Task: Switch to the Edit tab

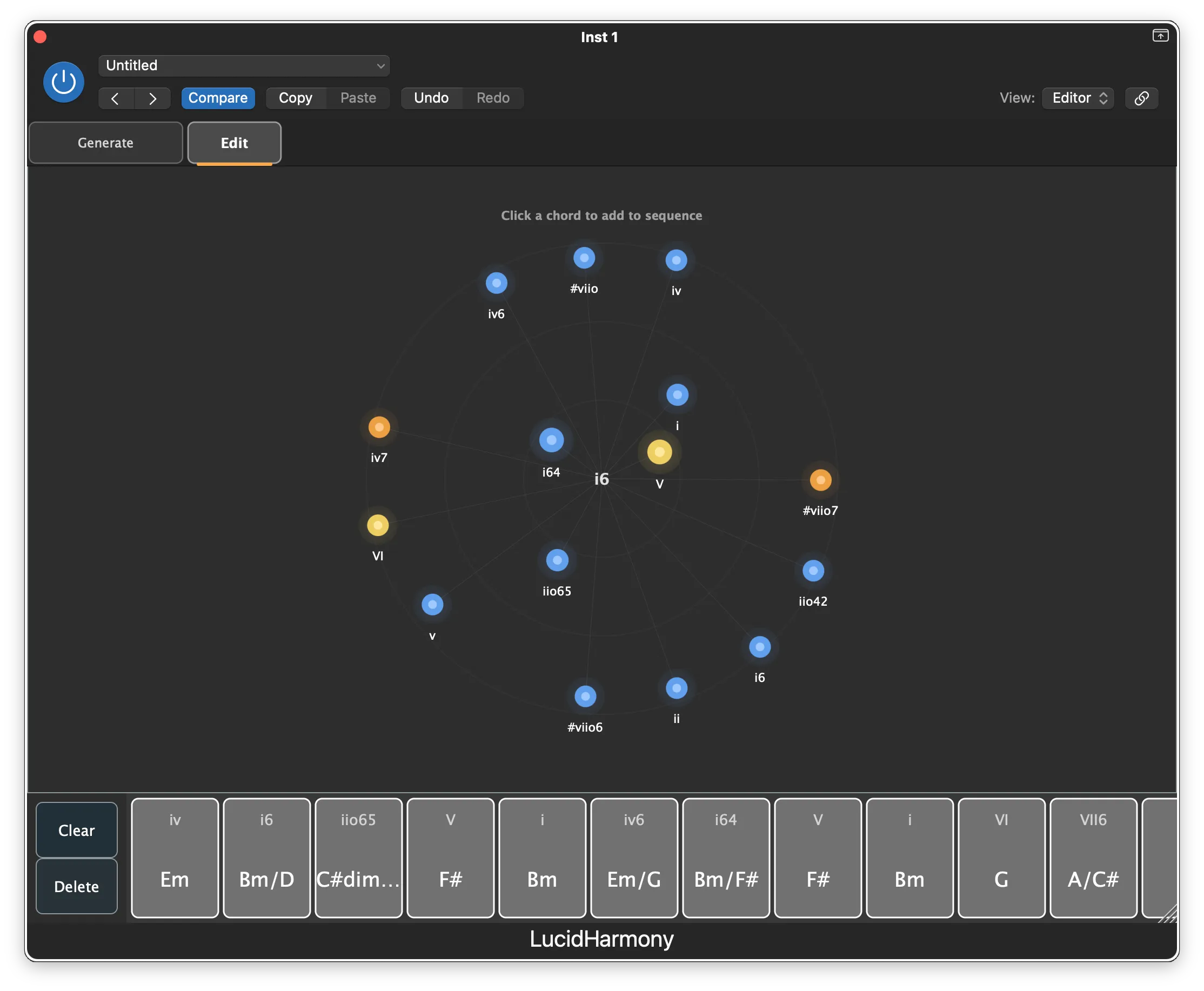Action: [x=234, y=143]
